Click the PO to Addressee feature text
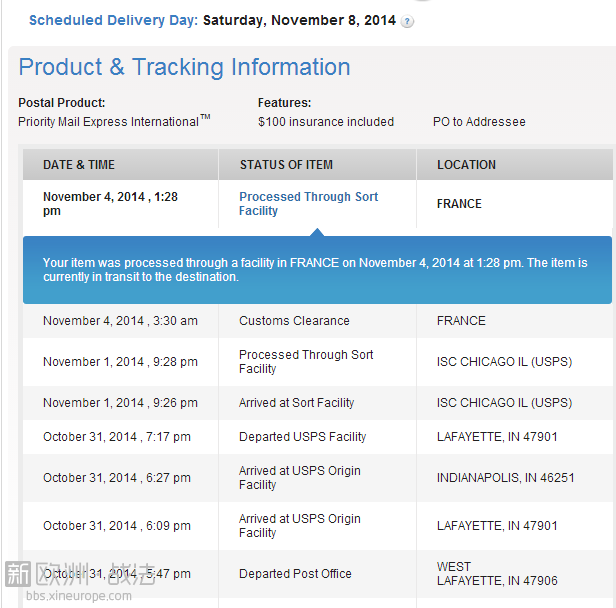 point(479,122)
